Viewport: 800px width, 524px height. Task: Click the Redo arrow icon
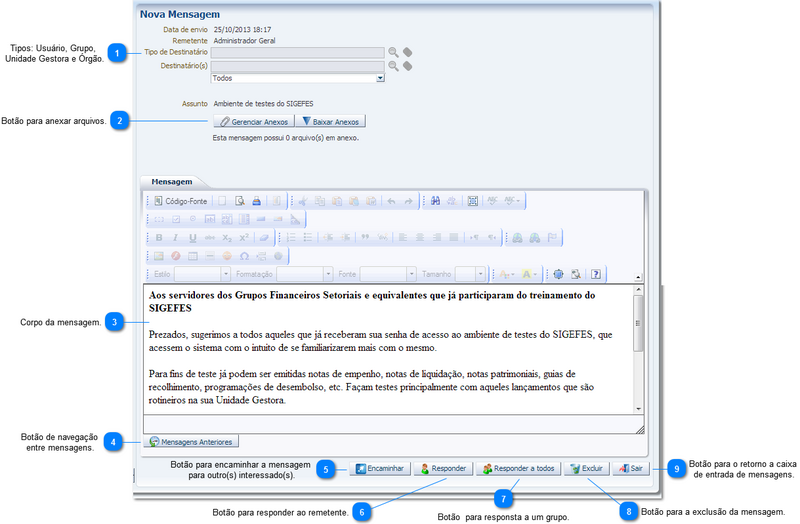(x=408, y=201)
